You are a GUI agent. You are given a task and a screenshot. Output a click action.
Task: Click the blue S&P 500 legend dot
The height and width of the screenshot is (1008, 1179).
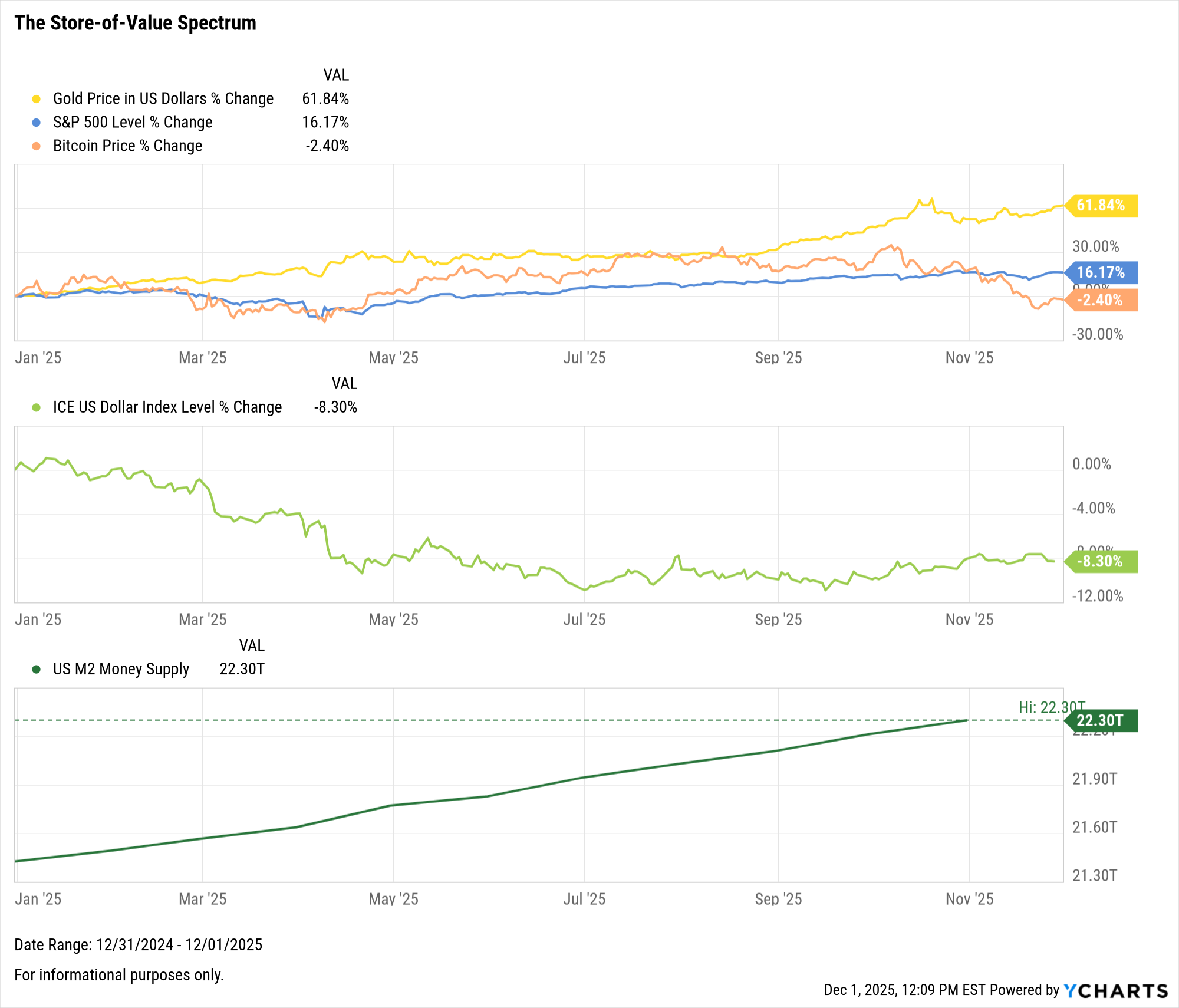point(37,123)
